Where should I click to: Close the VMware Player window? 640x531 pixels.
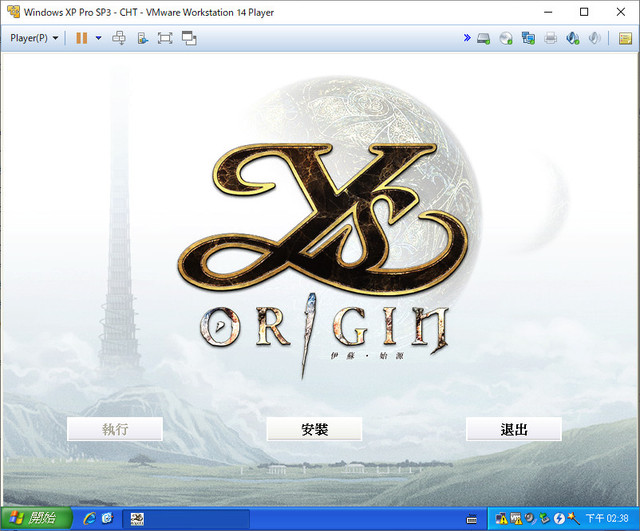[x=620, y=12]
